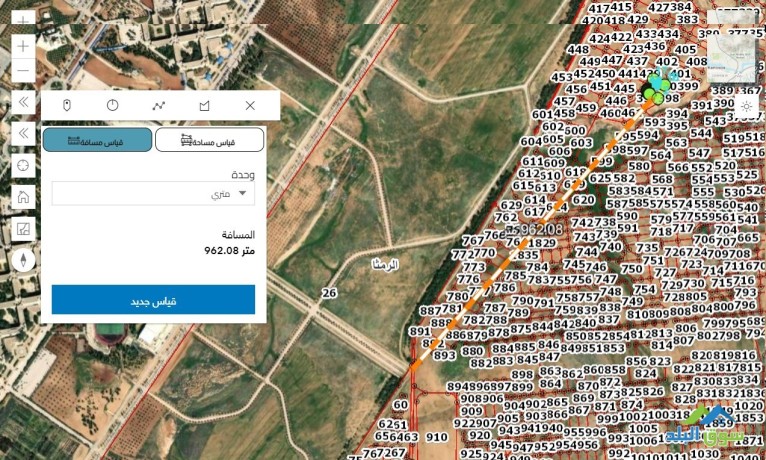This screenshot has height=460, width=766.
Task: Zoom in with the plus button
Action: (x=23, y=46)
